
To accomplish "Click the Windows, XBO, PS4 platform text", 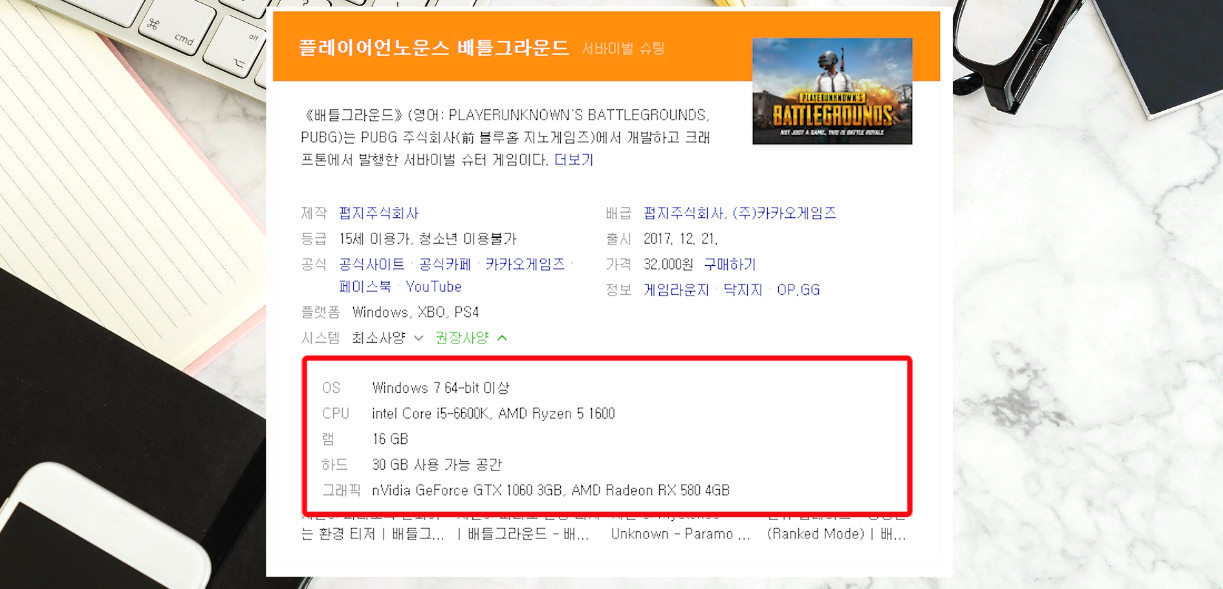I will pos(415,313).
